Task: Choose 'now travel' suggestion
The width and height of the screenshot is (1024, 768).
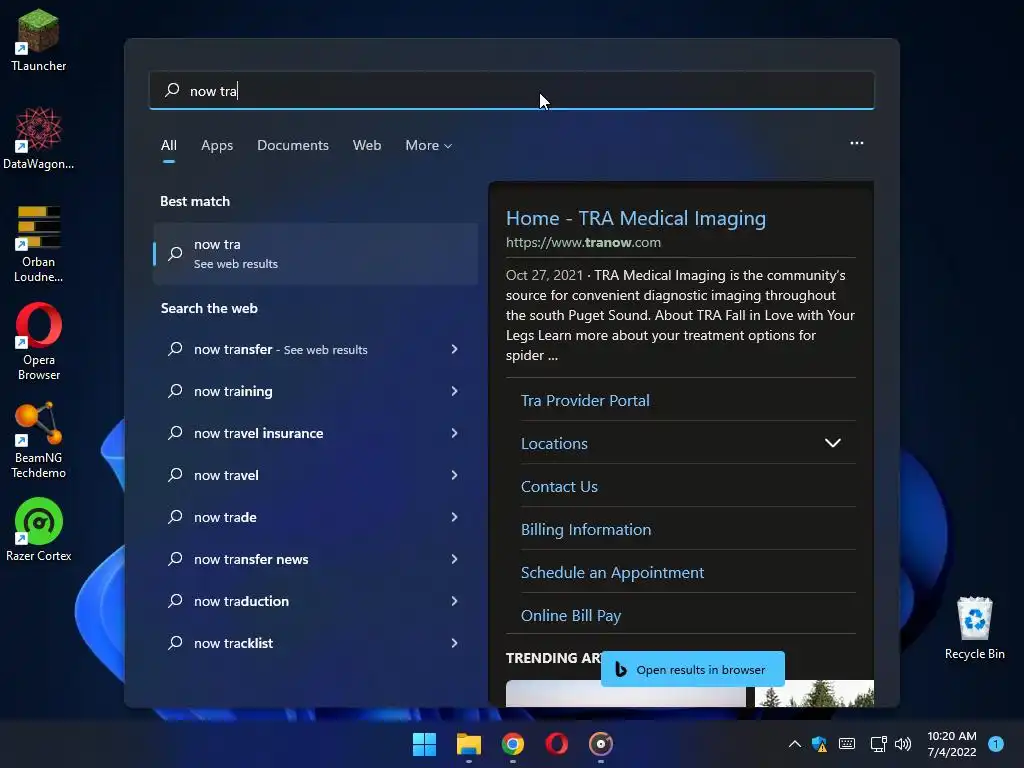Action: click(x=315, y=475)
